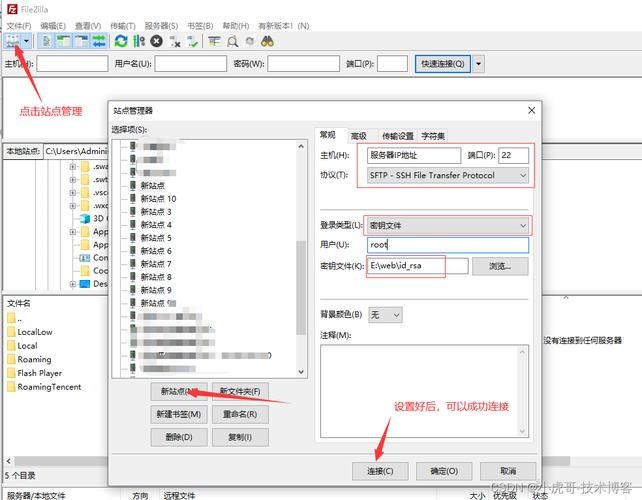This screenshot has width=642, height=500.
Task: Click the process queue toolbar icon
Action: tap(138, 41)
